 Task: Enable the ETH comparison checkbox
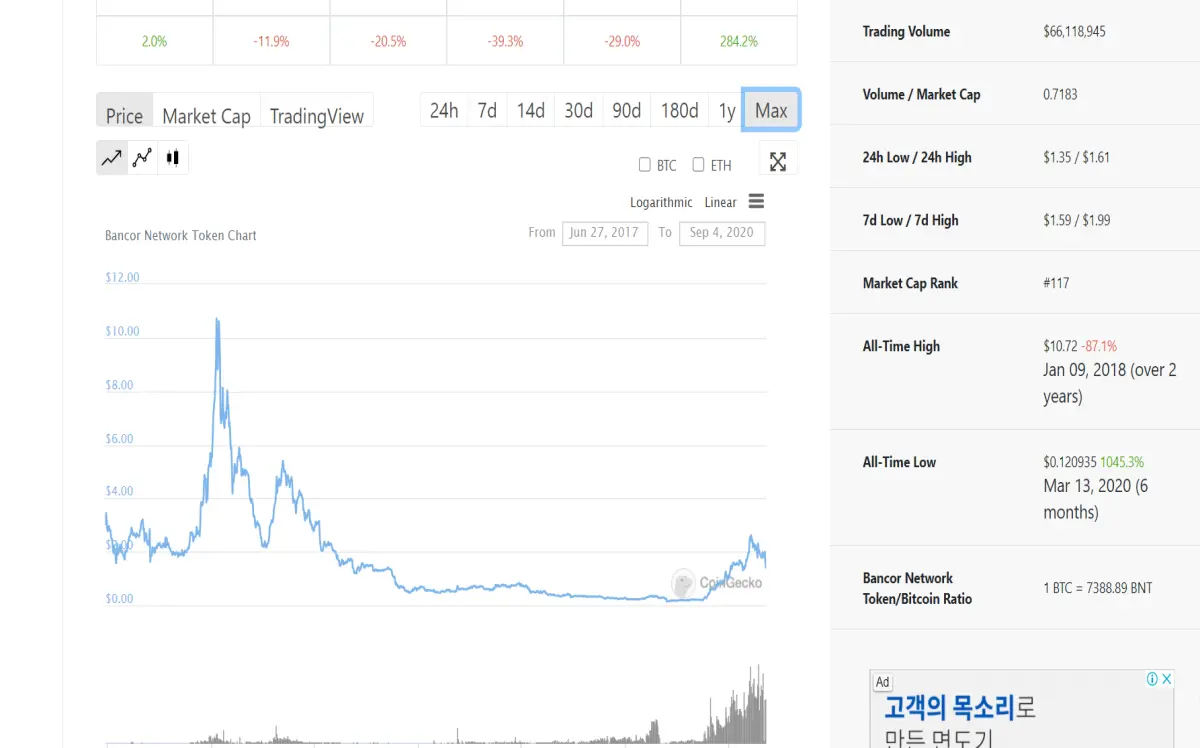click(x=698, y=165)
